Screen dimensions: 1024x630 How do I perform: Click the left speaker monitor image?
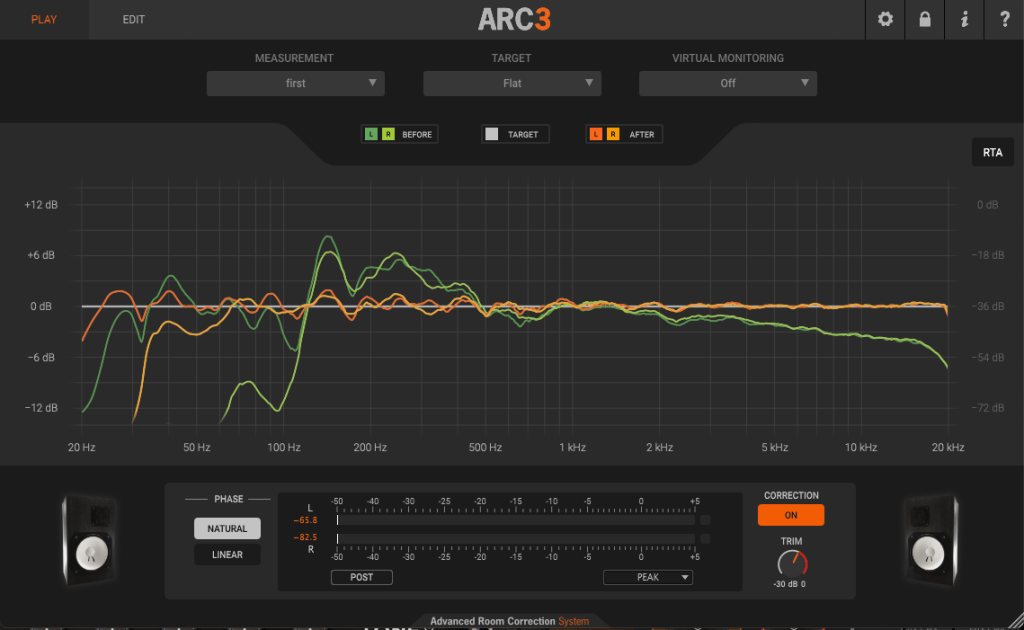click(92, 541)
